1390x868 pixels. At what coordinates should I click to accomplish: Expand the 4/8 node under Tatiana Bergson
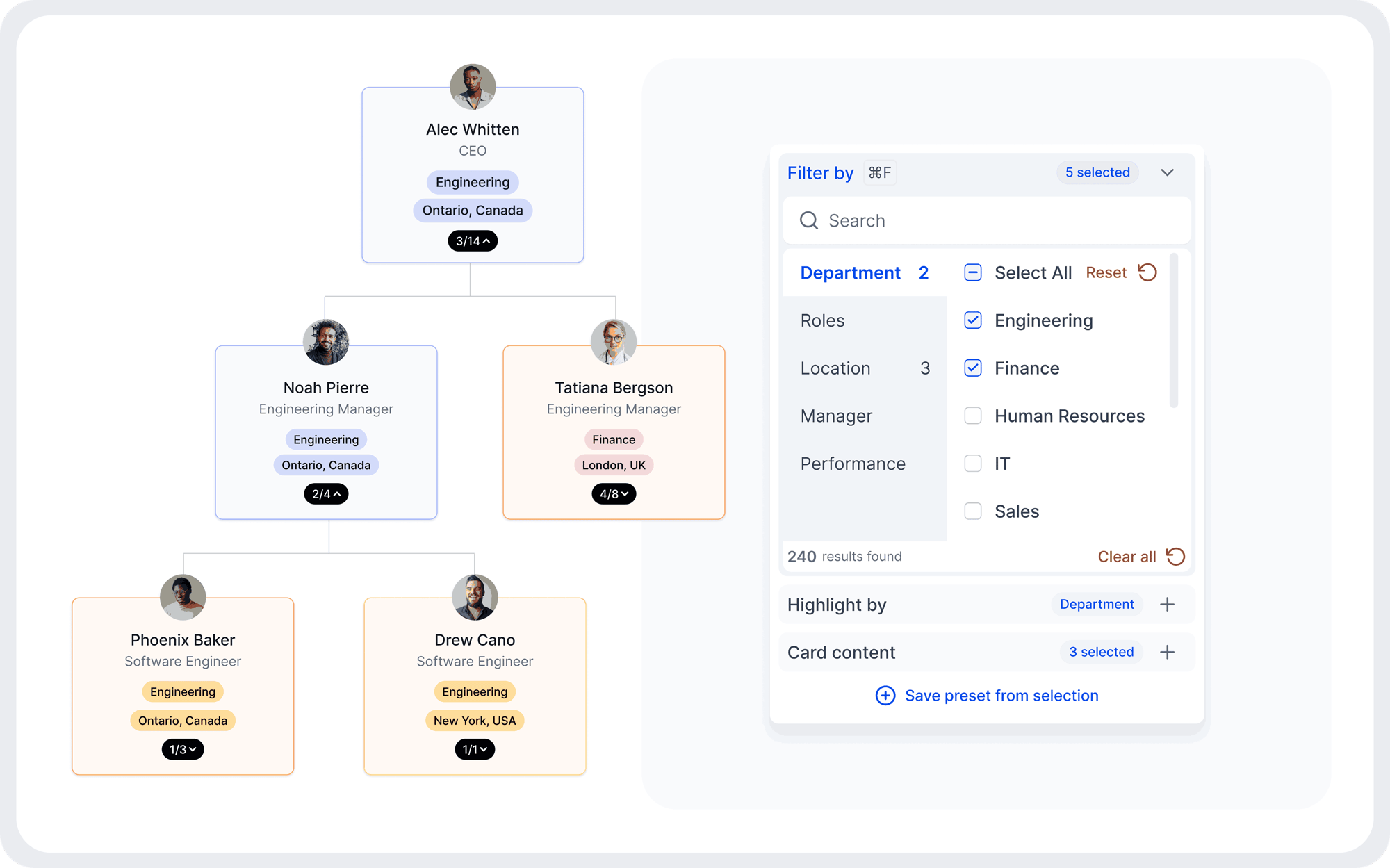click(x=613, y=494)
